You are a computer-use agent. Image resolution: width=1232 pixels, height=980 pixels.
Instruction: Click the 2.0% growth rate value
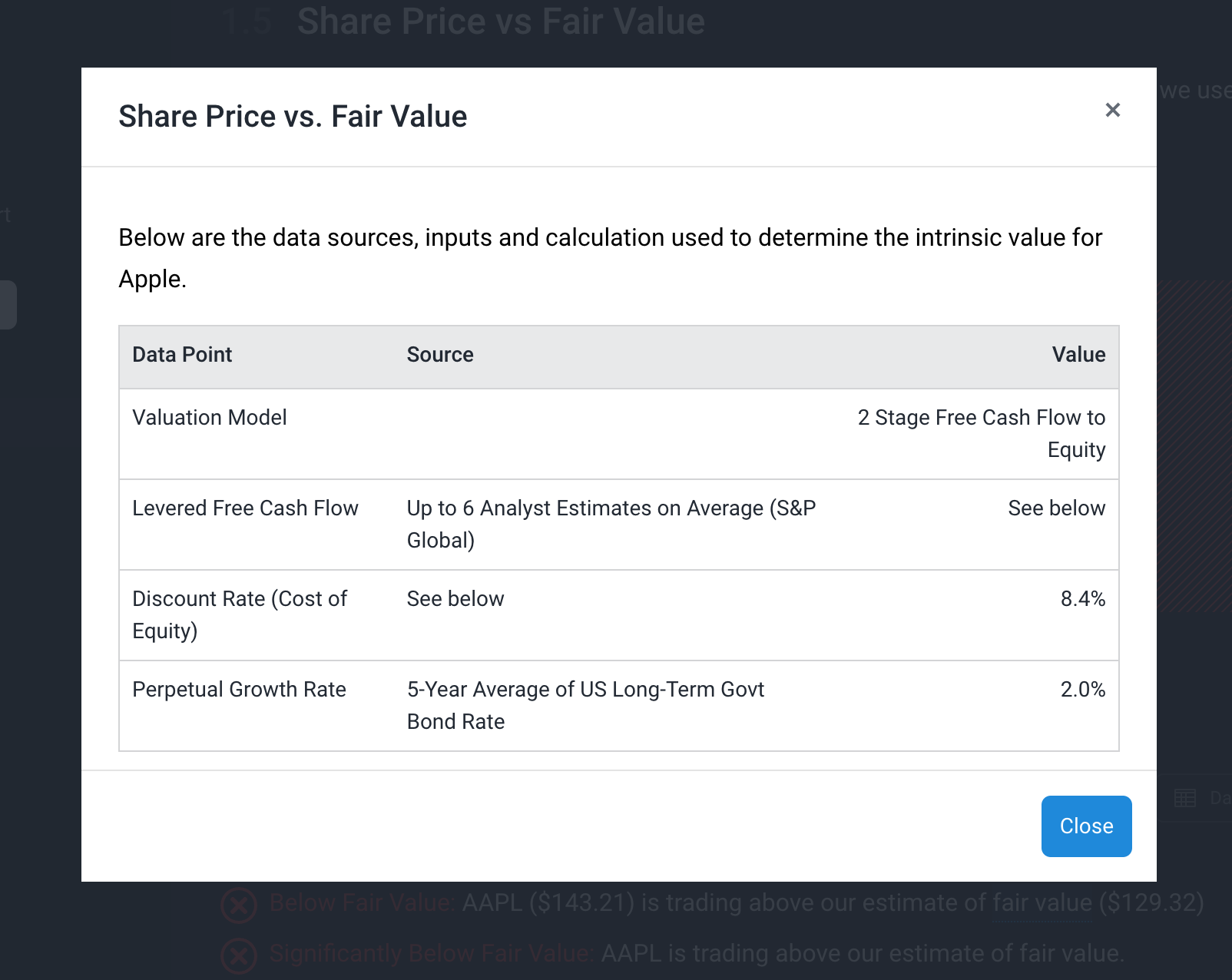coord(1083,690)
